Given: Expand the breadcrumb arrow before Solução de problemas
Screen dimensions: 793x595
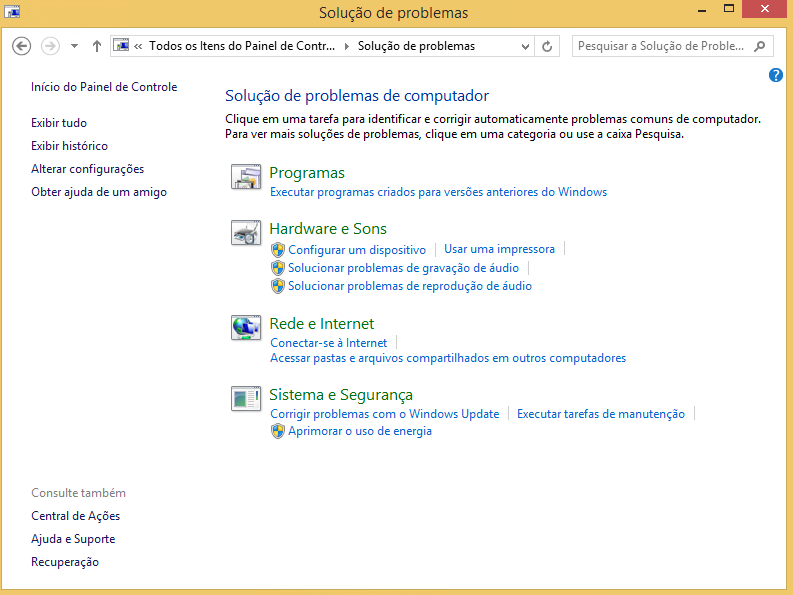Looking at the screenshot, I should click(x=347, y=46).
